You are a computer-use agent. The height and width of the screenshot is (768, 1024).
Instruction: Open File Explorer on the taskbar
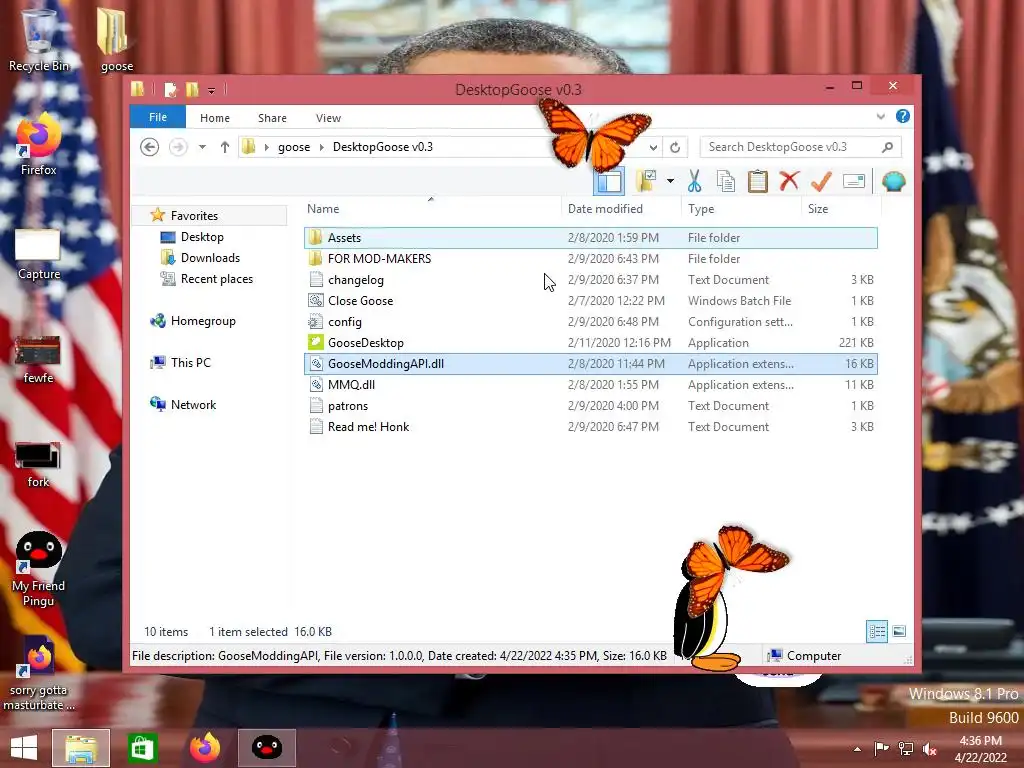click(81, 748)
